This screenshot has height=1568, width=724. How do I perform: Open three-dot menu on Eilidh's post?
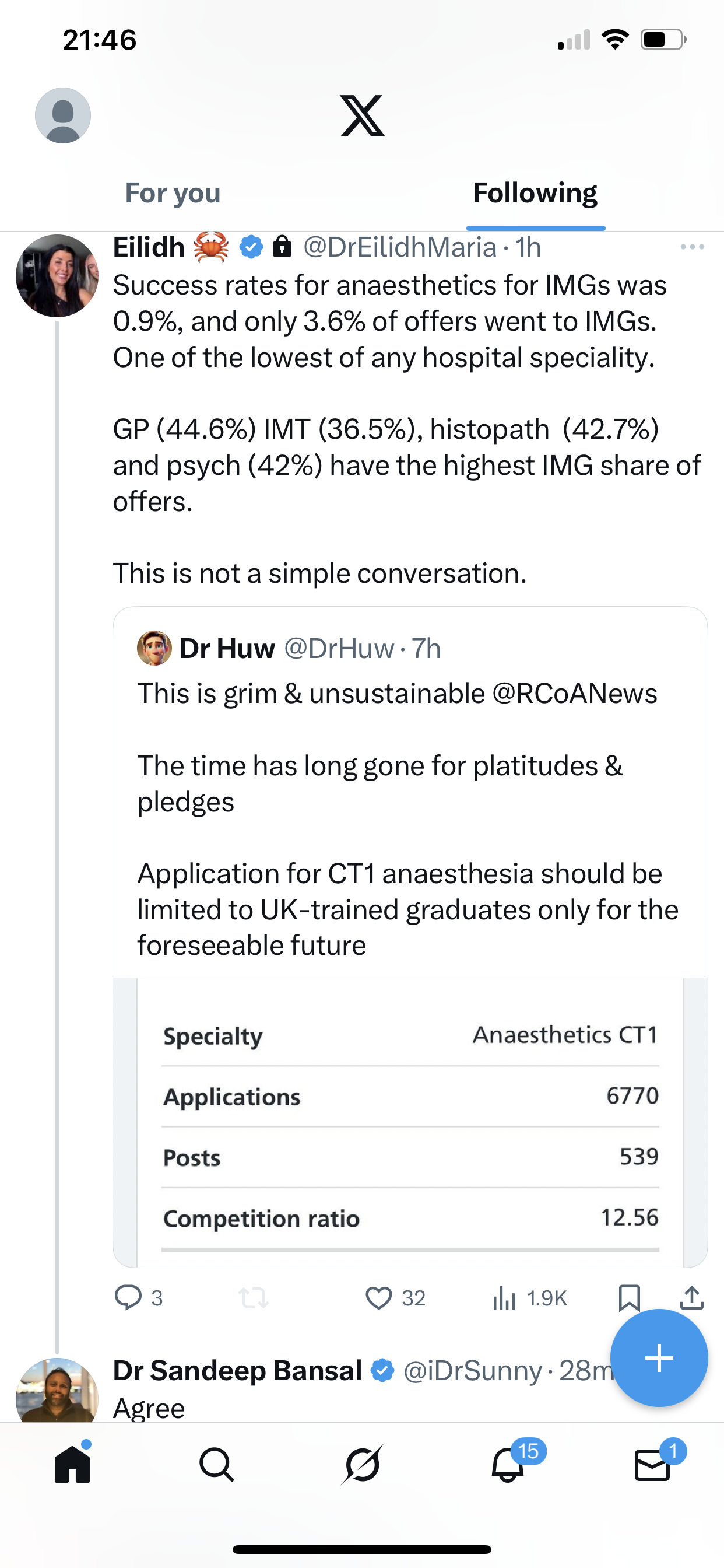693,247
